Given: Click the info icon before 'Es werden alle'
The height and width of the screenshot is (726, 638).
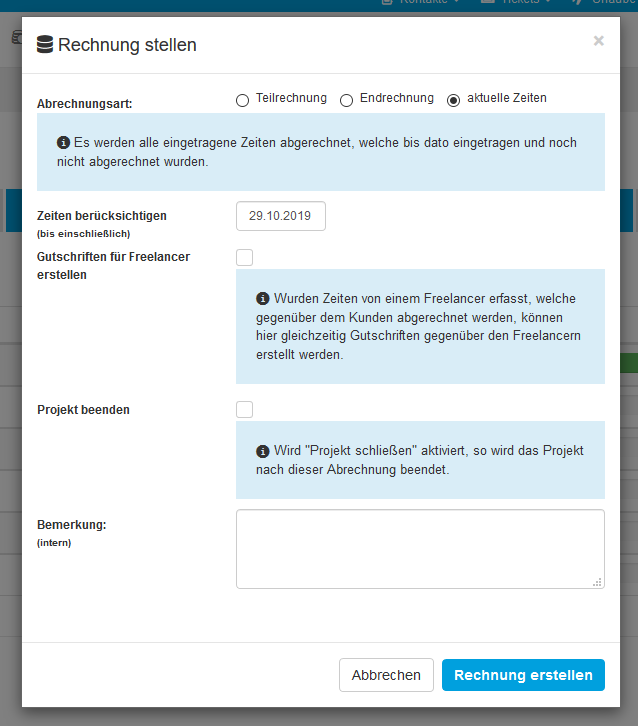Looking at the screenshot, I should (63, 143).
